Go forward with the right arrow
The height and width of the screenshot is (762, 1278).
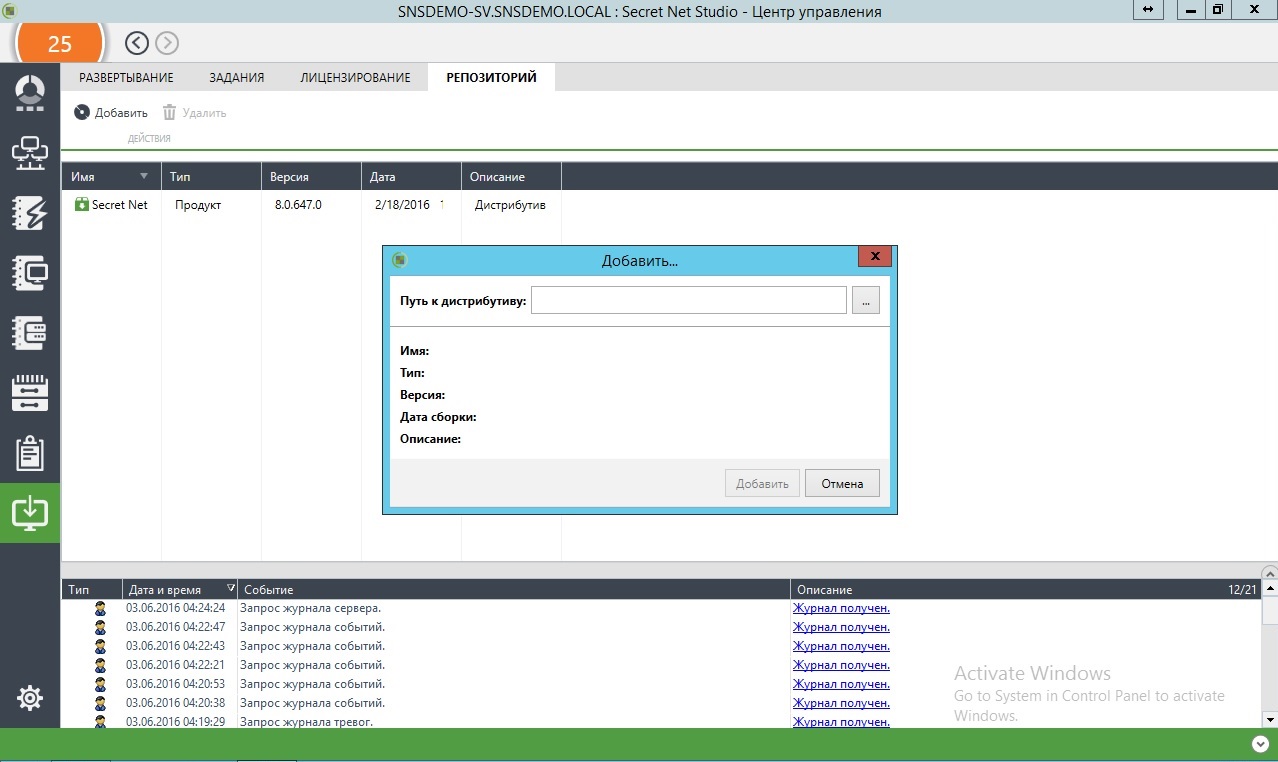click(167, 43)
